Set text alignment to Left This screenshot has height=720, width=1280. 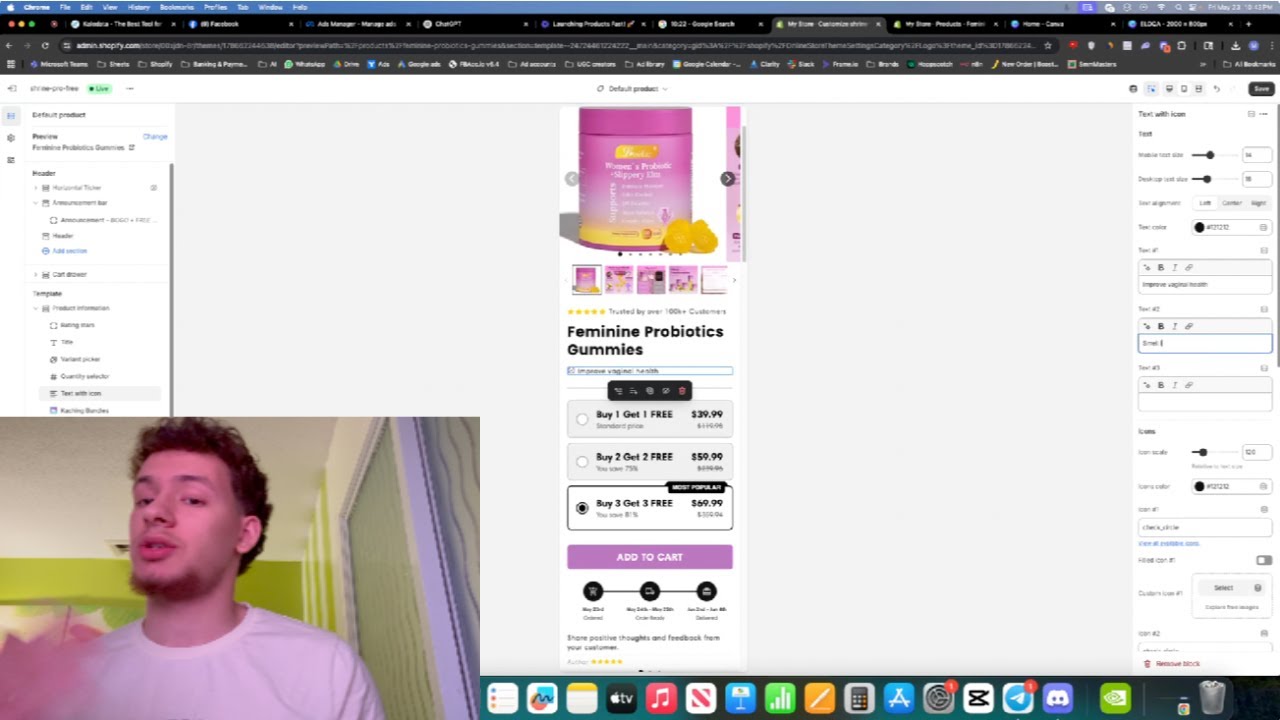click(x=1205, y=203)
